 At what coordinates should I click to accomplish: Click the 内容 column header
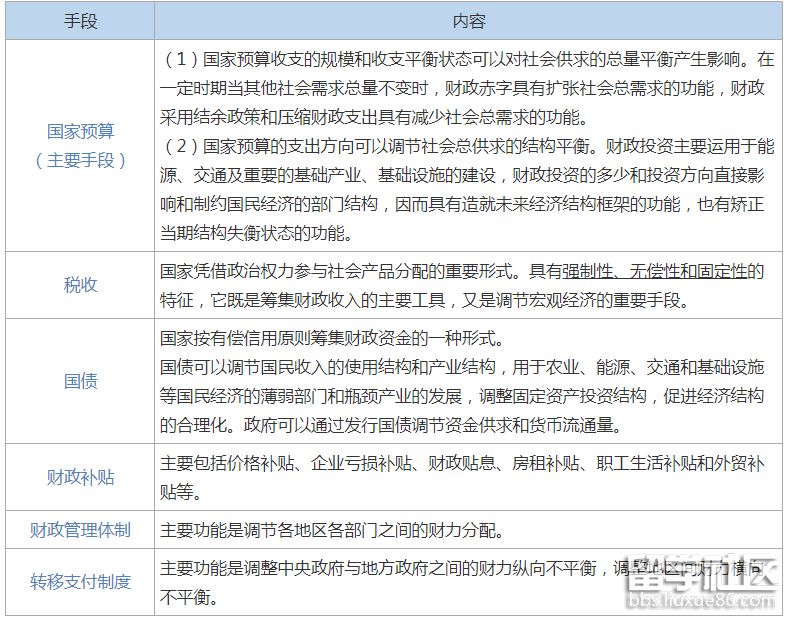468,20
